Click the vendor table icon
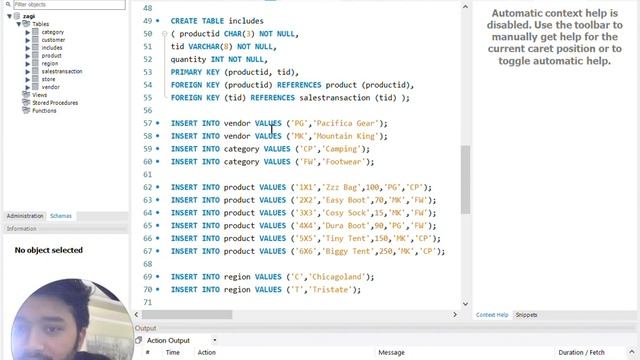Image resolution: width=640 pixels, height=360 pixels. point(36,87)
